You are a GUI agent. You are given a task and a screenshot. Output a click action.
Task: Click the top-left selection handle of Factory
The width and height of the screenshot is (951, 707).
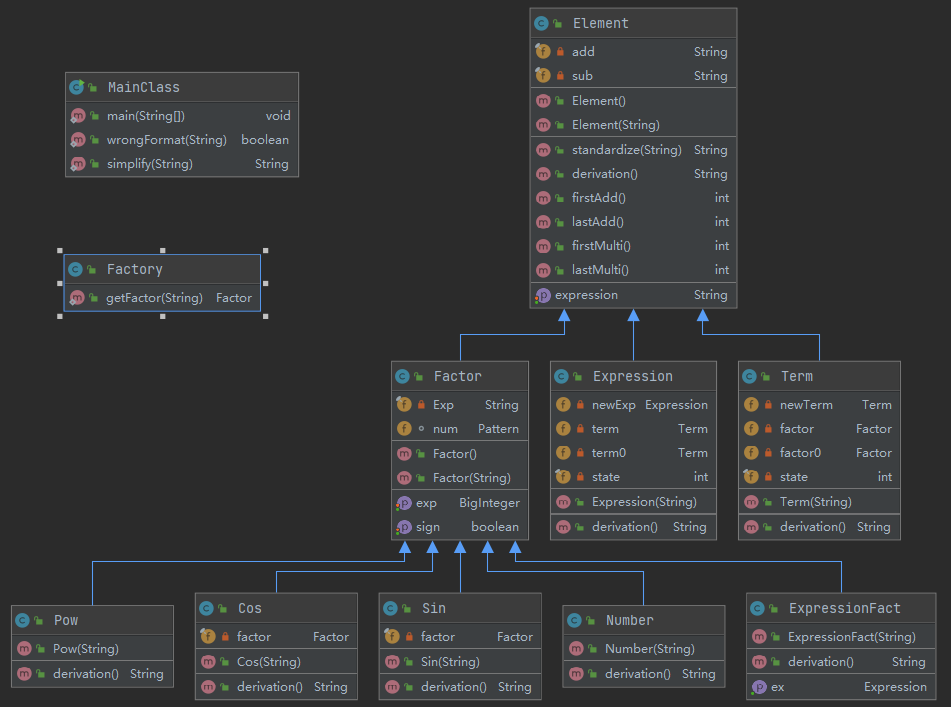tap(59, 250)
